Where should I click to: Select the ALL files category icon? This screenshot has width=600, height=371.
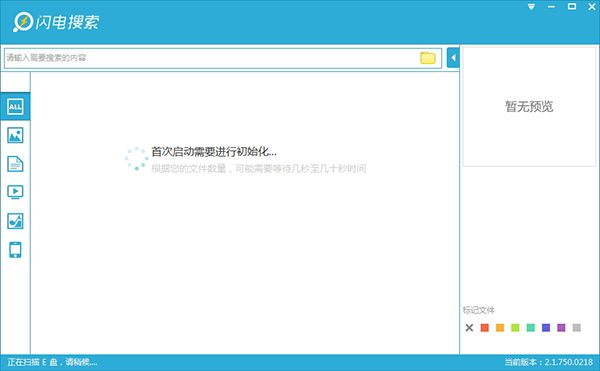click(15, 107)
